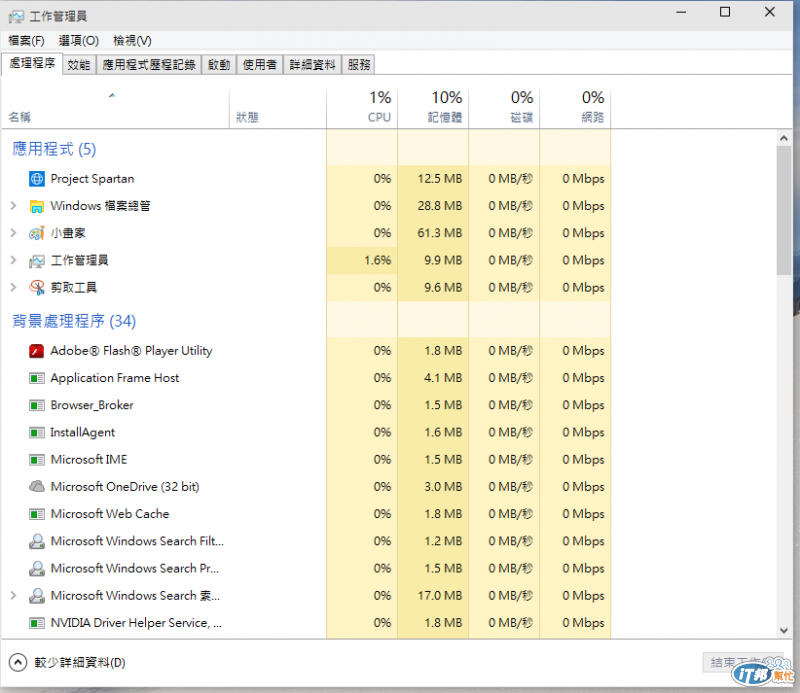Sort by the 狀態 column header
800x693 pixels.
[x=278, y=108]
